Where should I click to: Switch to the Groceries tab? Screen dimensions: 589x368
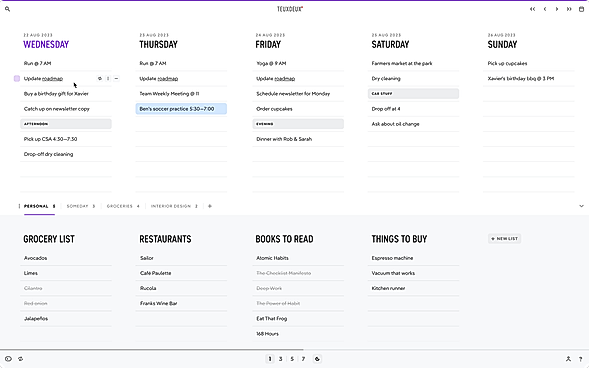pos(123,206)
